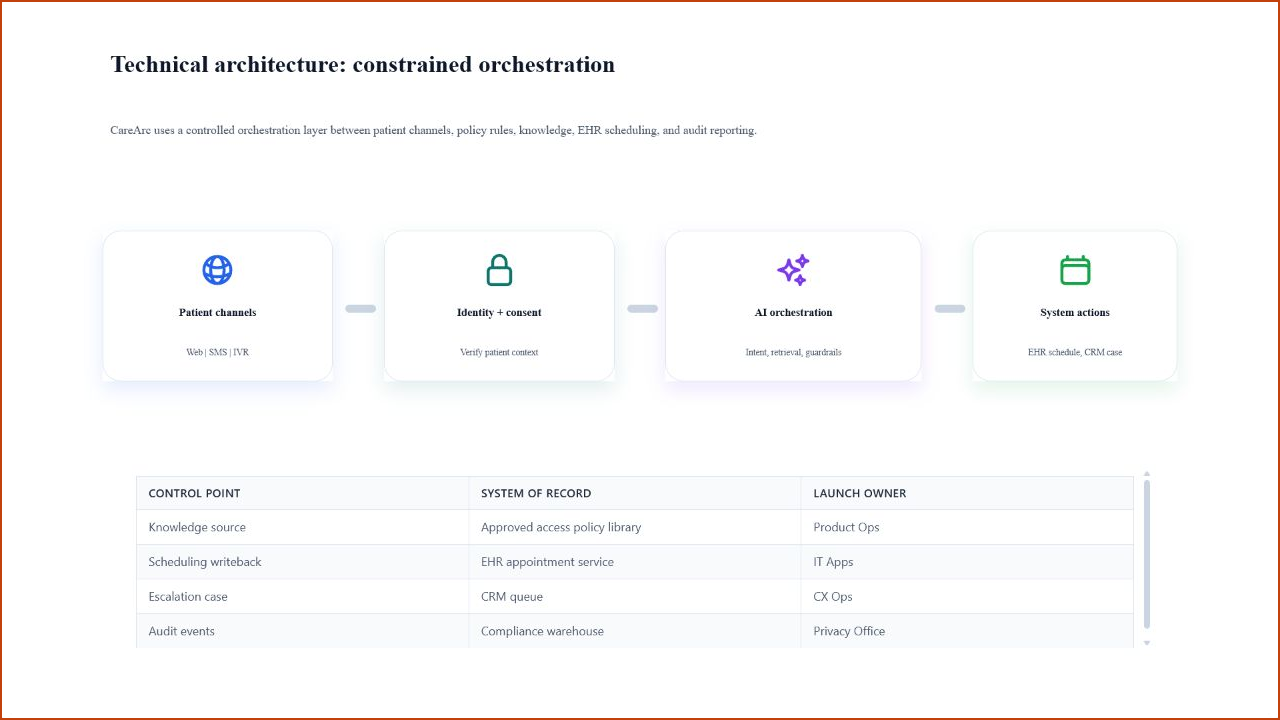Click the padlock icon above Identity + consent
The height and width of the screenshot is (720, 1280).
click(x=499, y=270)
